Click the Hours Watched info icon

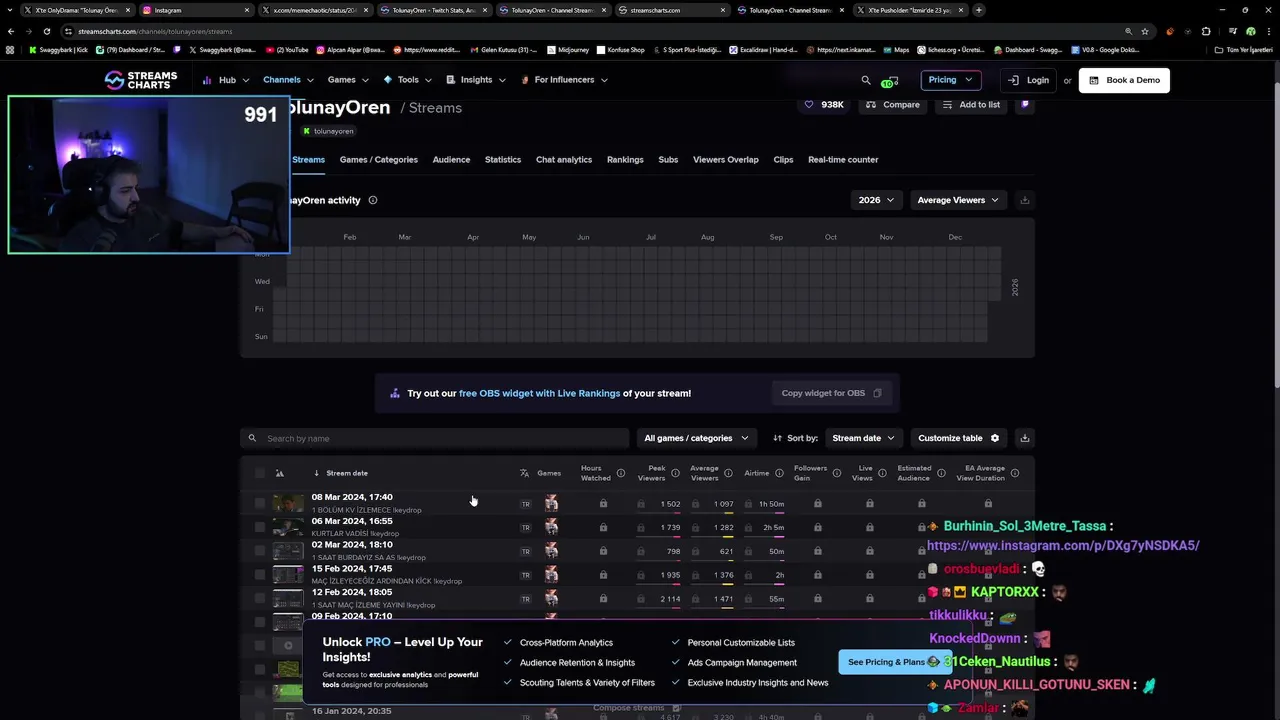coord(621,473)
